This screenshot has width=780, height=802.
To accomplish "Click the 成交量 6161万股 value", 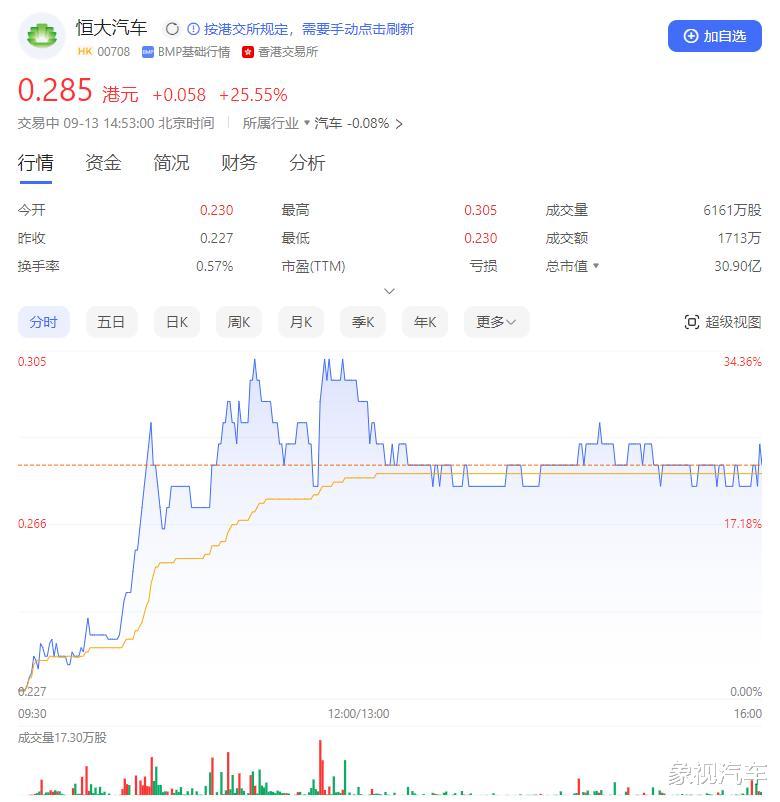I will pos(732,210).
